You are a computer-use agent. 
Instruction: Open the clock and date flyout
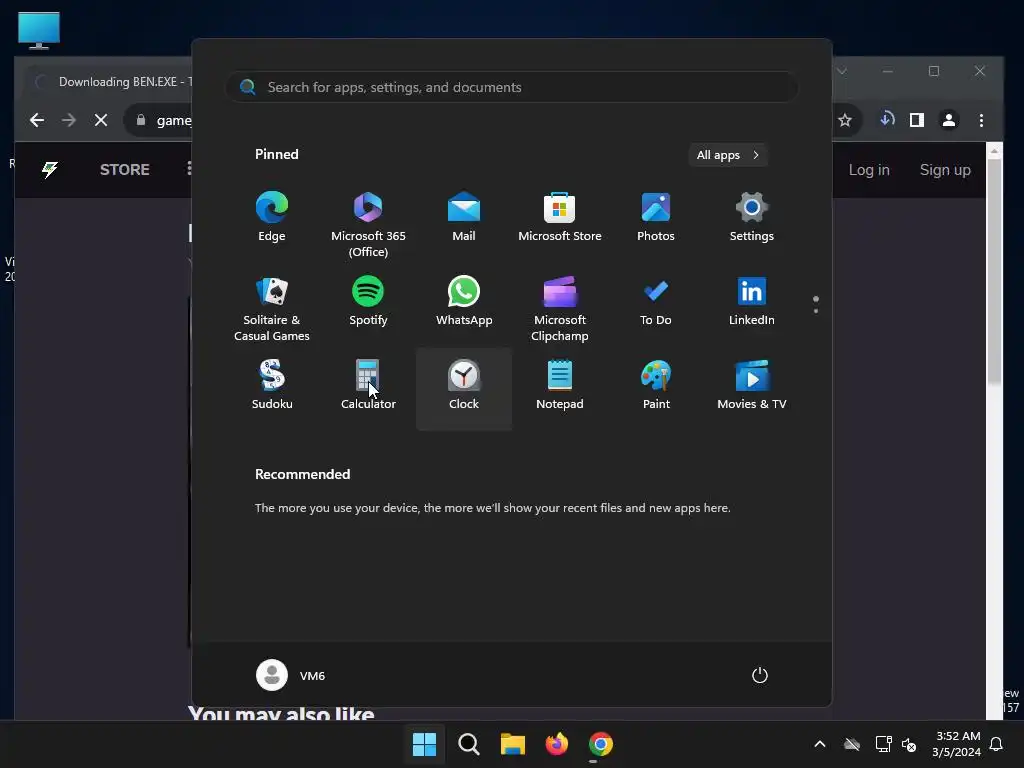tap(956, 744)
